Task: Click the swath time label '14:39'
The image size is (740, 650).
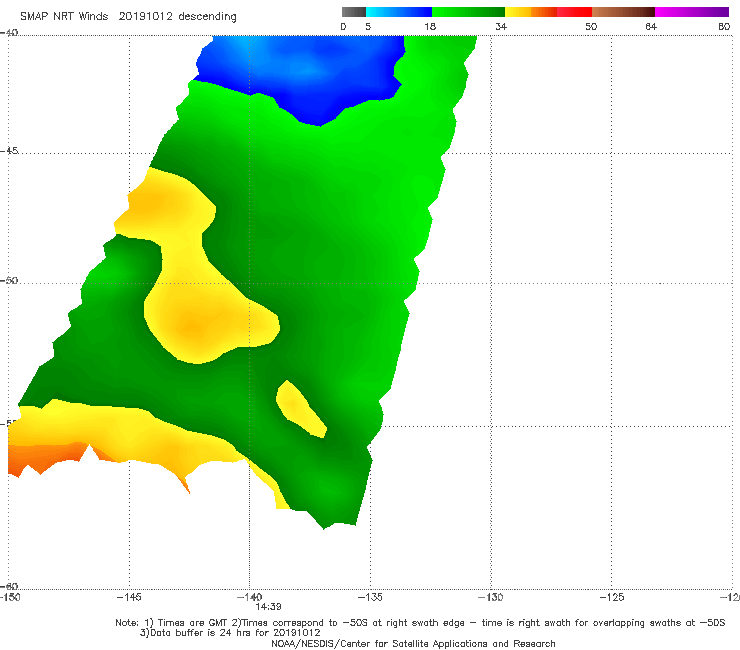Action: point(269,607)
